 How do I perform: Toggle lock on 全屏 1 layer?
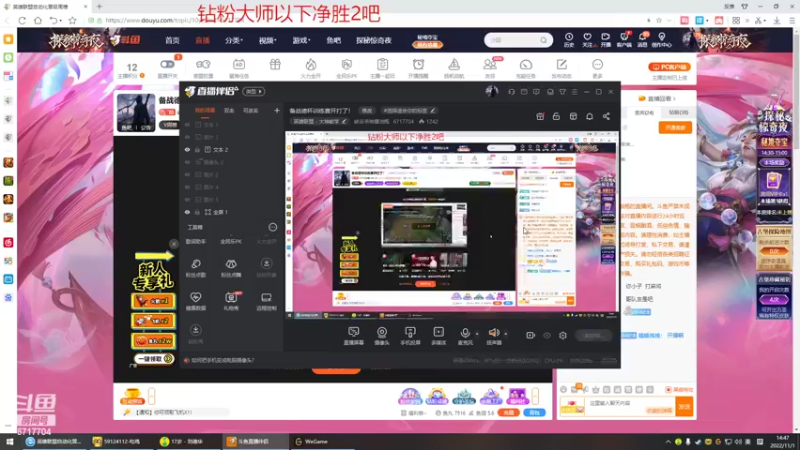197,212
